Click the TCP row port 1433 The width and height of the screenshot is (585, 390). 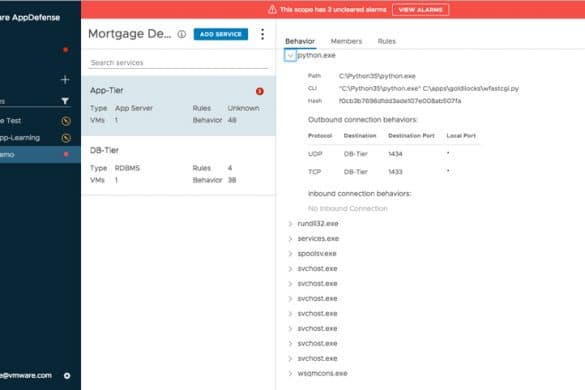click(395, 172)
